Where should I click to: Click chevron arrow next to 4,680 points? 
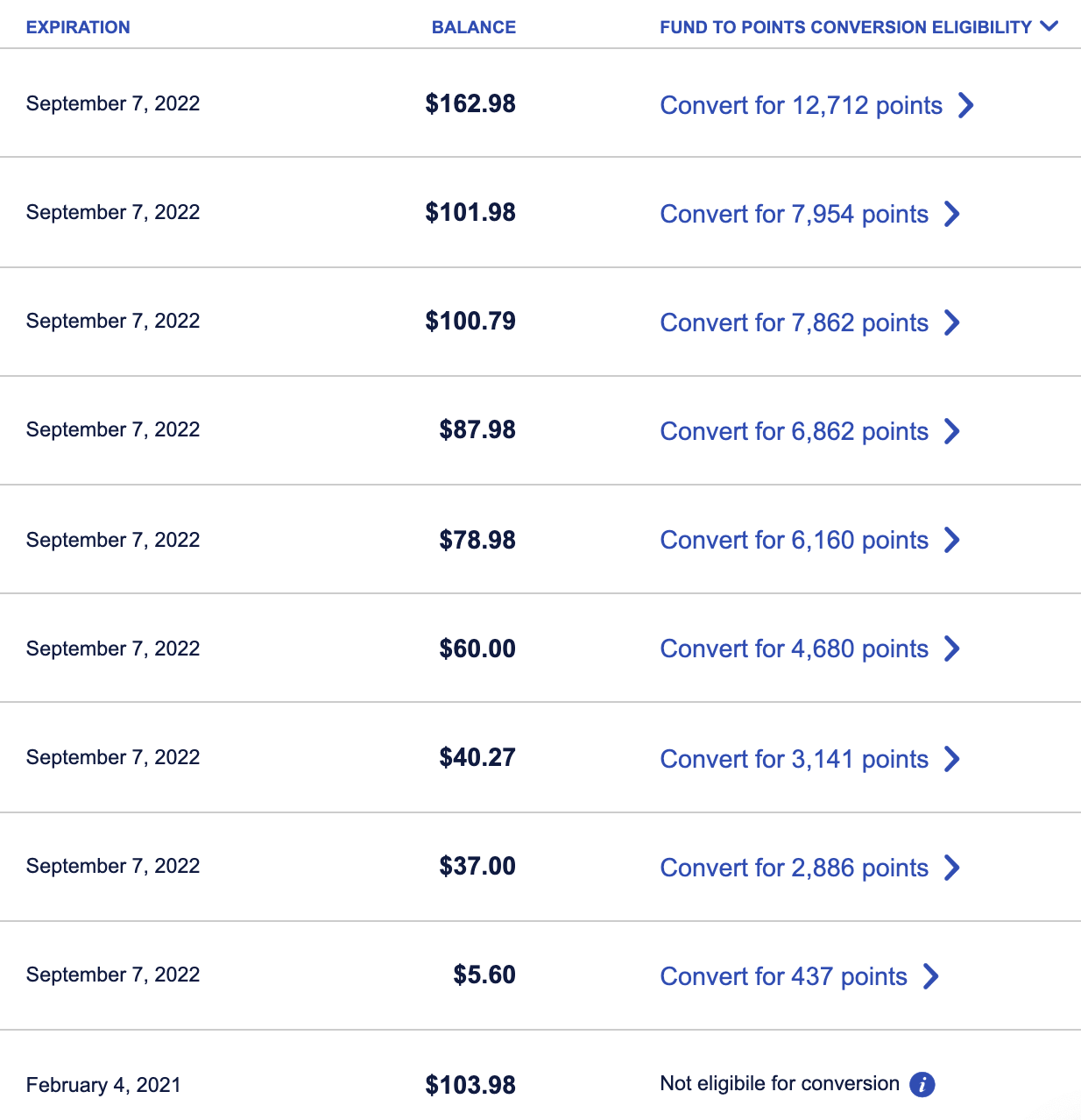coord(951,649)
